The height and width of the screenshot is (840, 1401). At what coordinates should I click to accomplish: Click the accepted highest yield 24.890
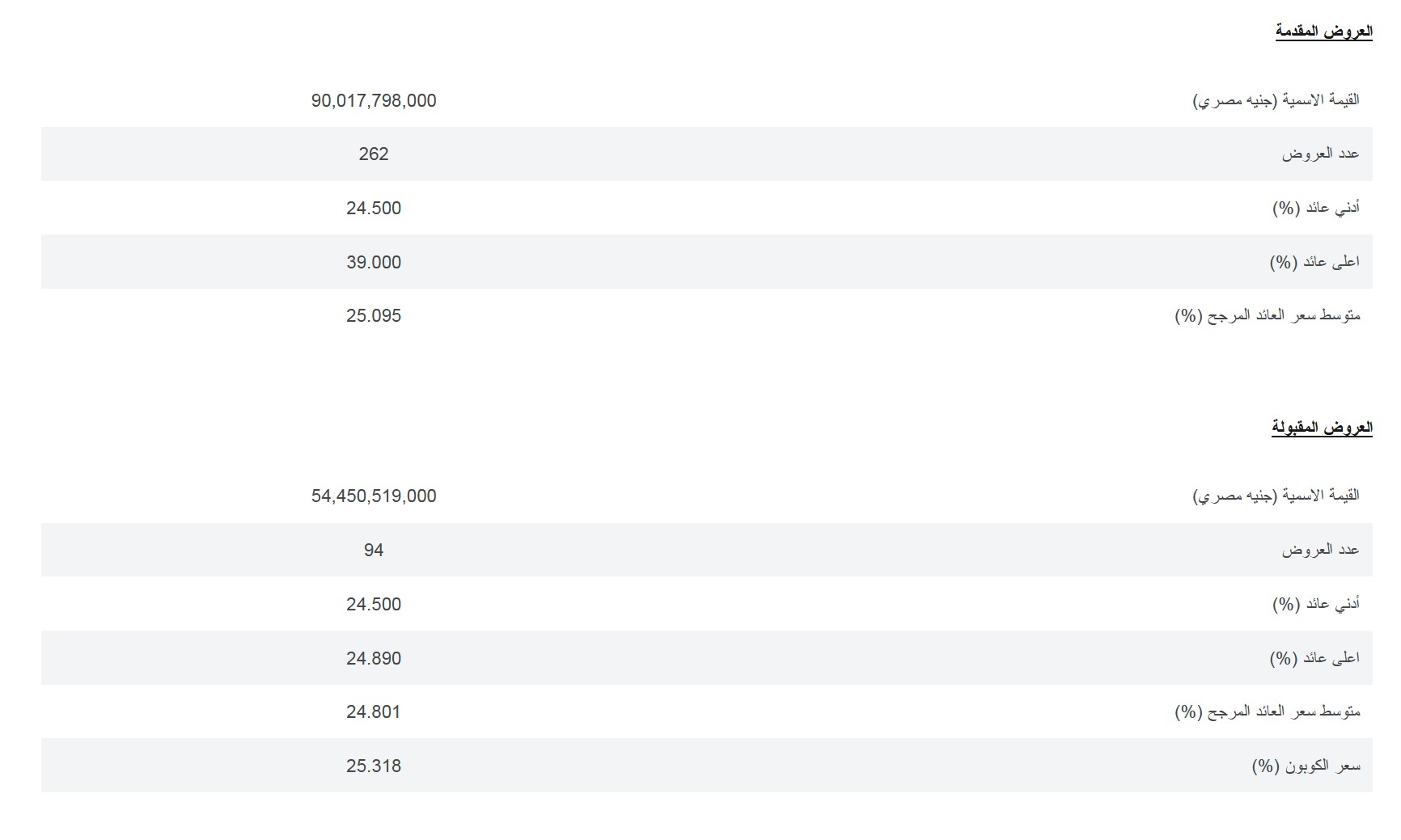tap(374, 658)
